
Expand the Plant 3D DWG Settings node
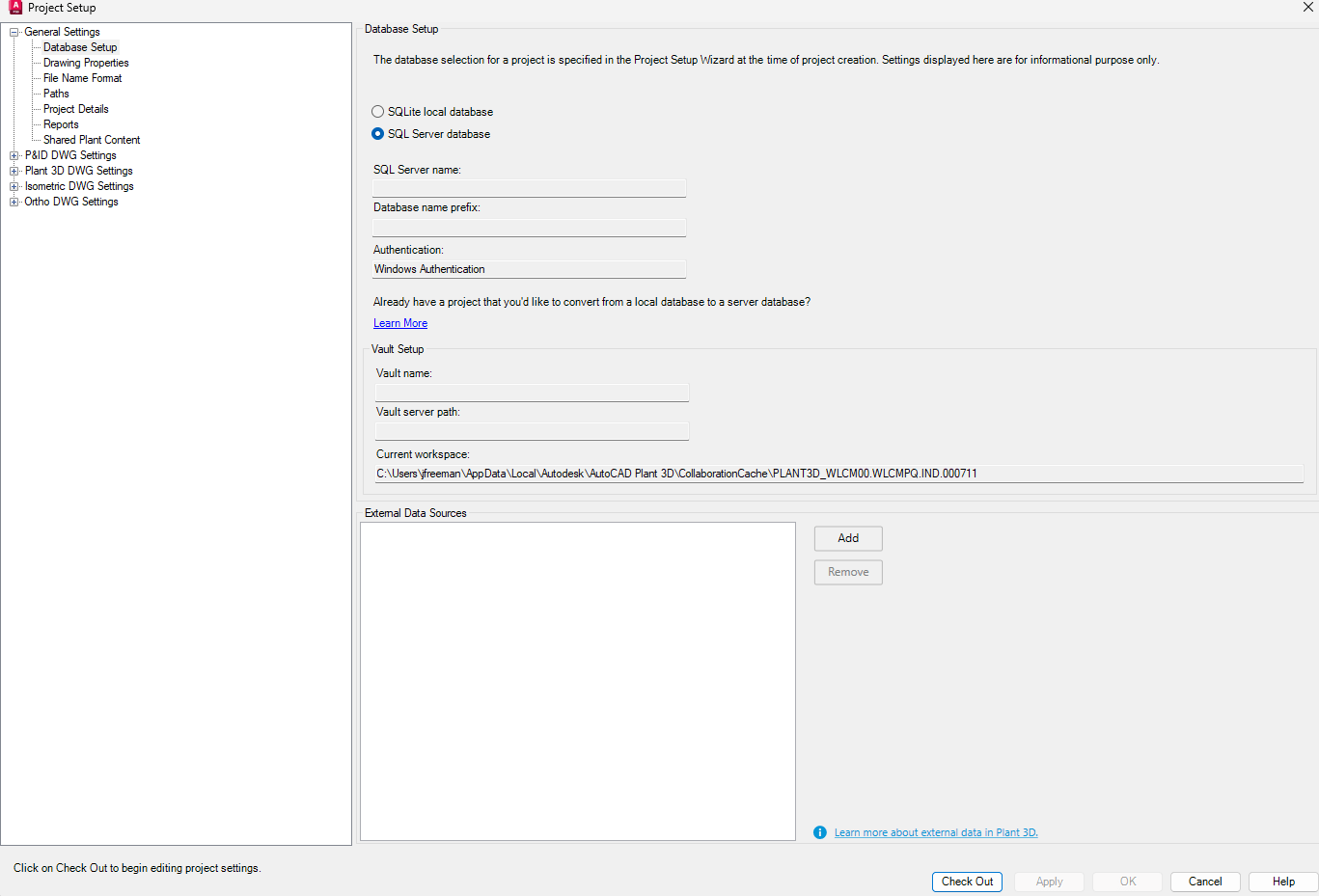(x=14, y=170)
